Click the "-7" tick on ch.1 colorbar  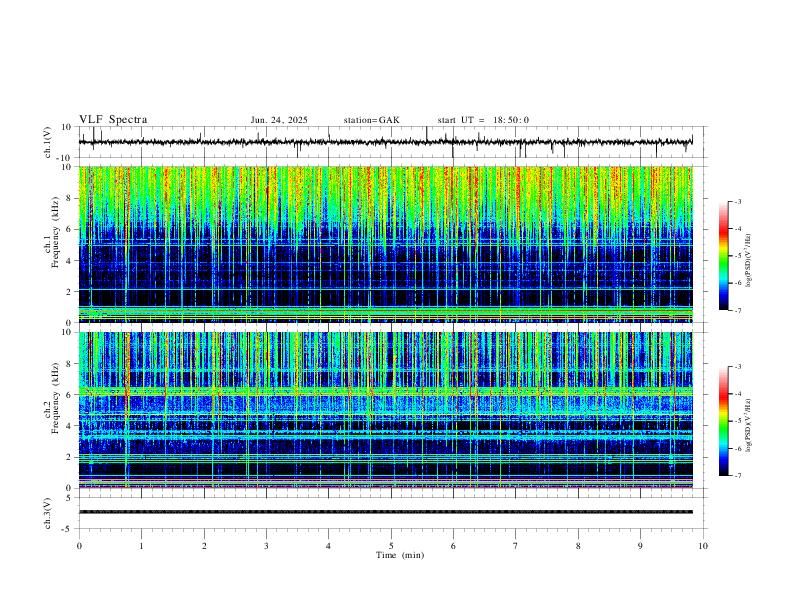click(x=737, y=311)
